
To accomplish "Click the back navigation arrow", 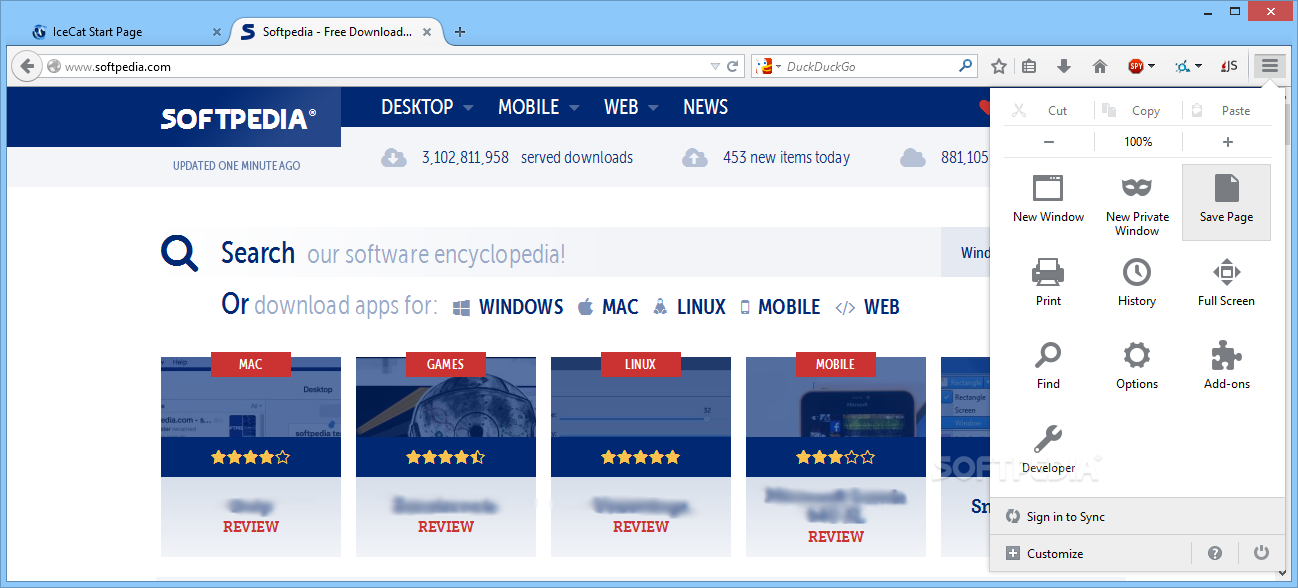I will click(27, 66).
